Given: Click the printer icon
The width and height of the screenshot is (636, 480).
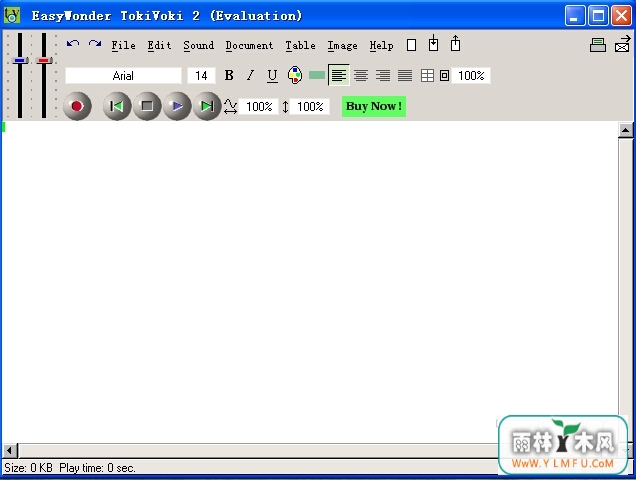Looking at the screenshot, I should pos(598,45).
